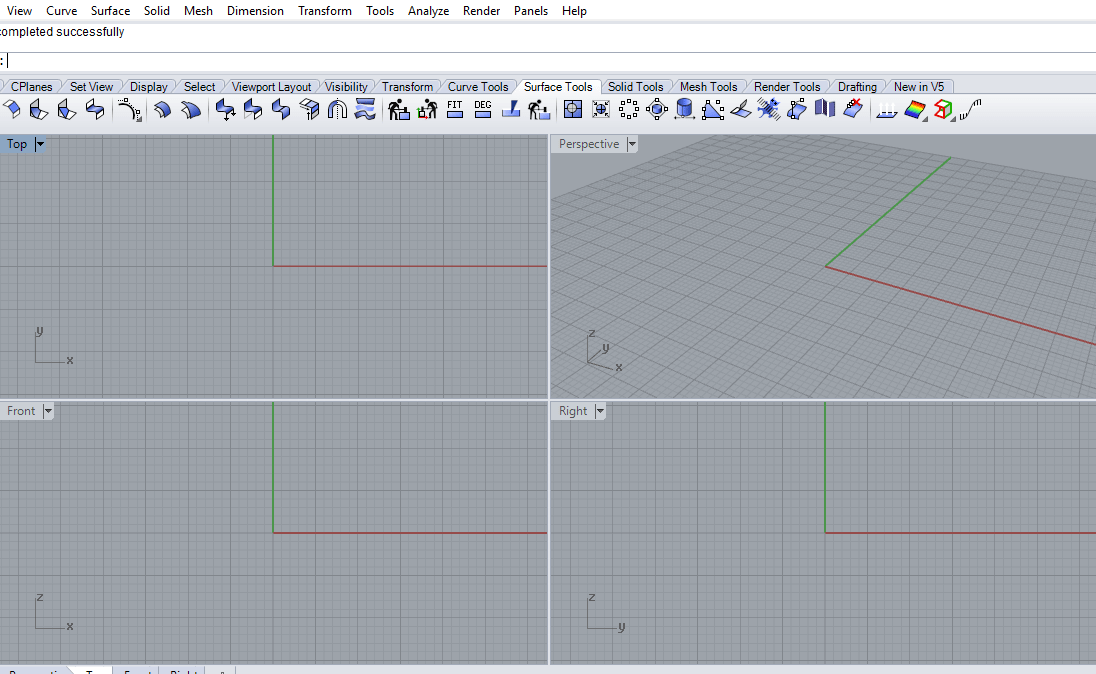Switch to the Set View toolbar tab
The image size is (1096, 674).
point(91,87)
